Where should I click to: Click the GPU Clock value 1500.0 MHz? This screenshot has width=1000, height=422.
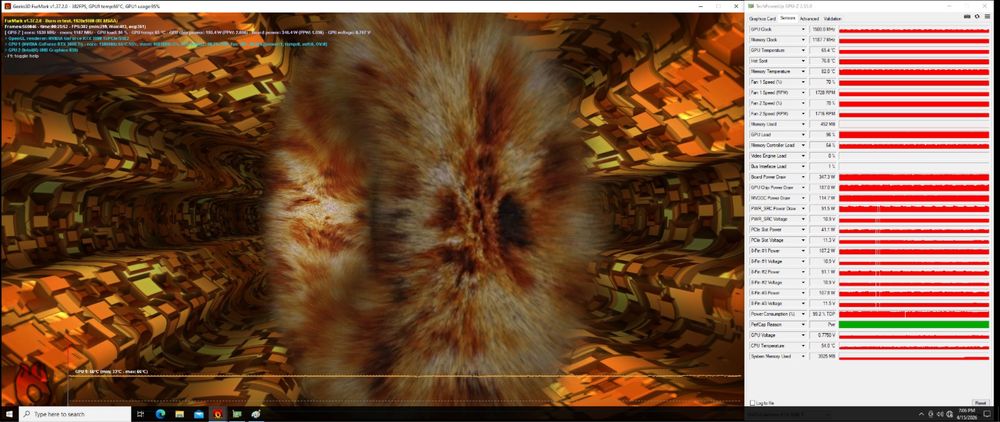[x=823, y=29]
